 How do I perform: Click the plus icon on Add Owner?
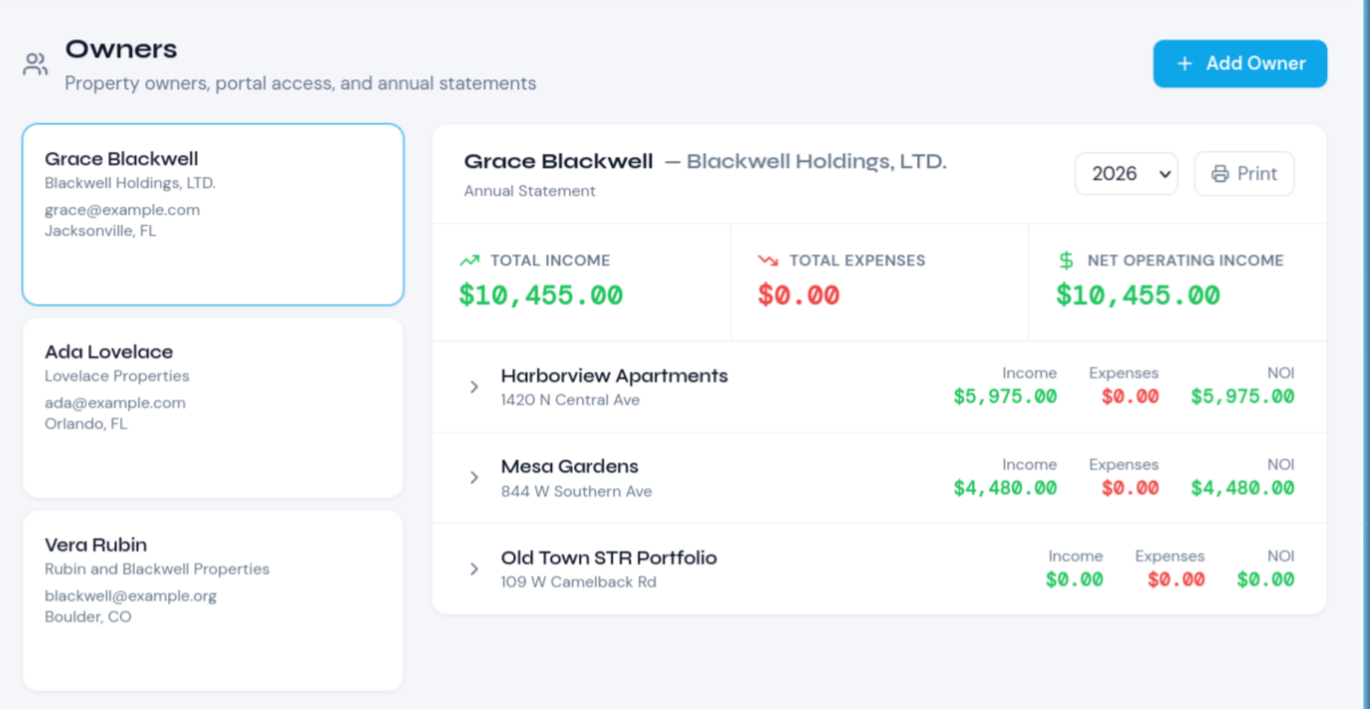(1185, 63)
